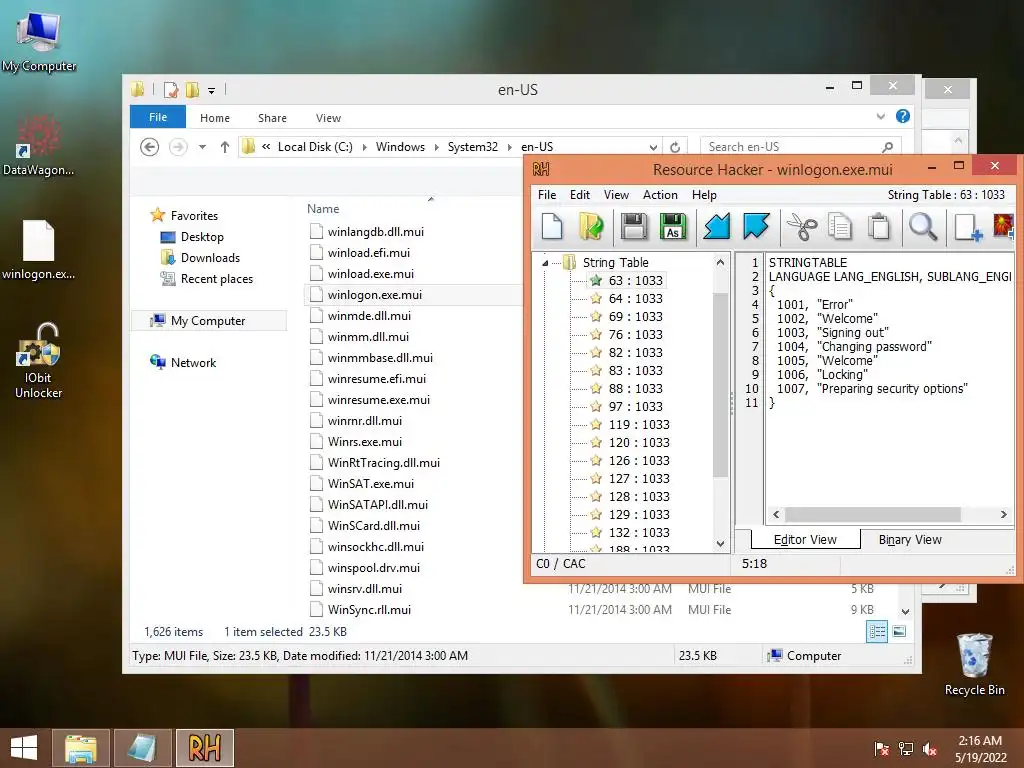Viewport: 1024px width, 768px height.
Task: Switch to the Binary View tab
Action: pyautogui.click(x=910, y=539)
